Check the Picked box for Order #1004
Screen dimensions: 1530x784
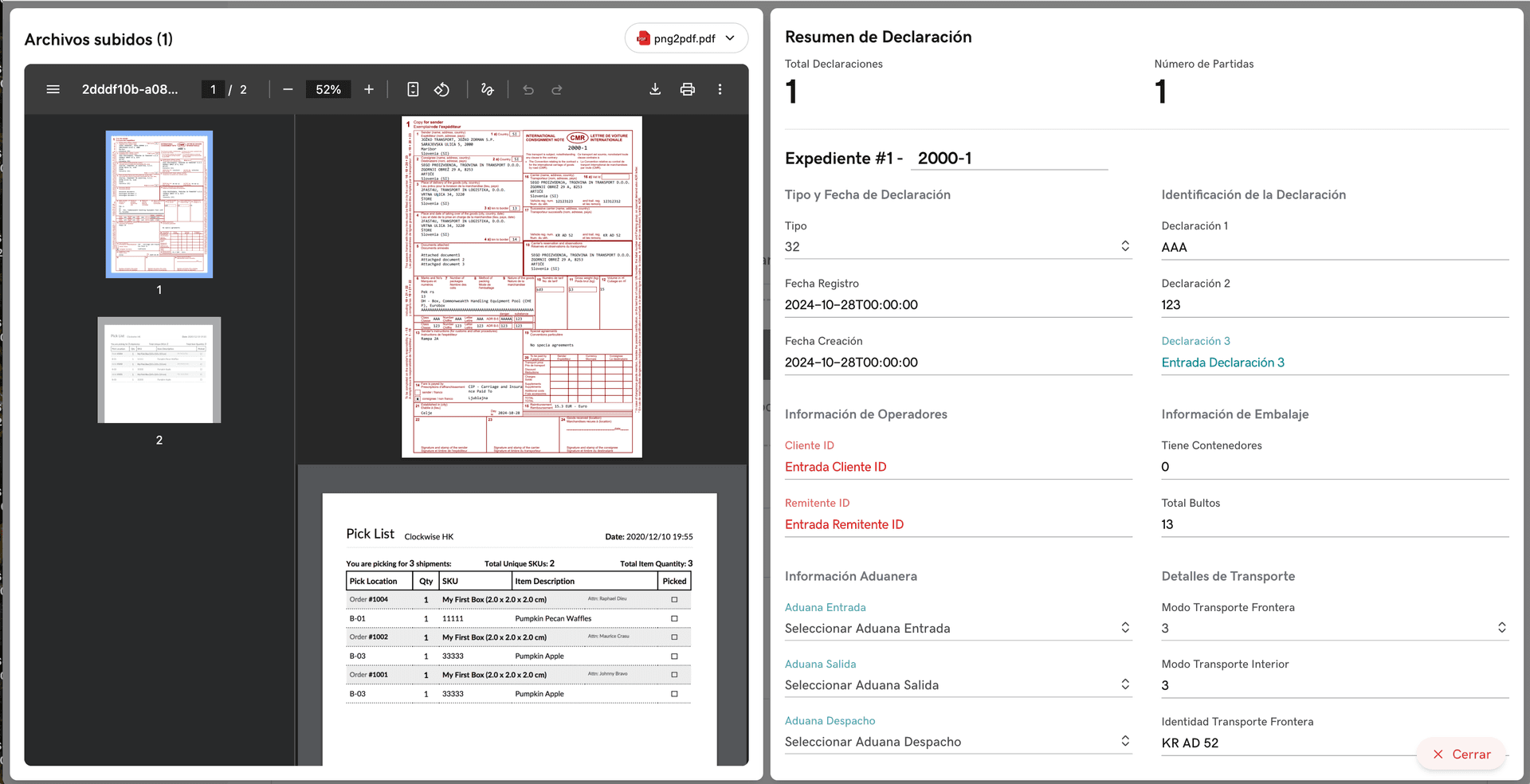(674, 599)
